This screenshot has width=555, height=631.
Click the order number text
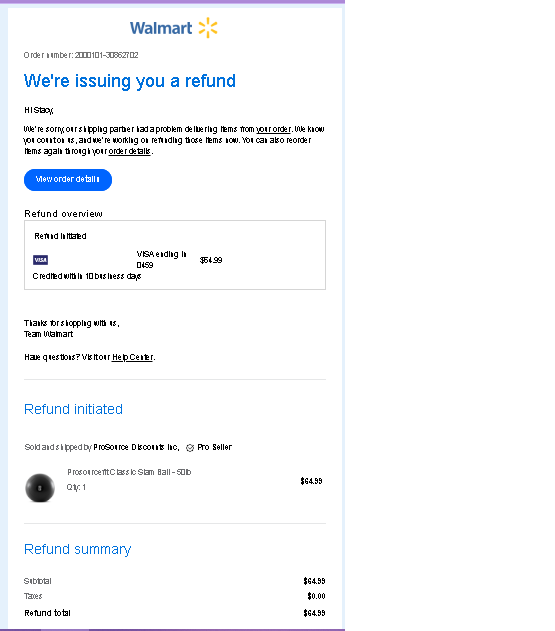point(81,55)
